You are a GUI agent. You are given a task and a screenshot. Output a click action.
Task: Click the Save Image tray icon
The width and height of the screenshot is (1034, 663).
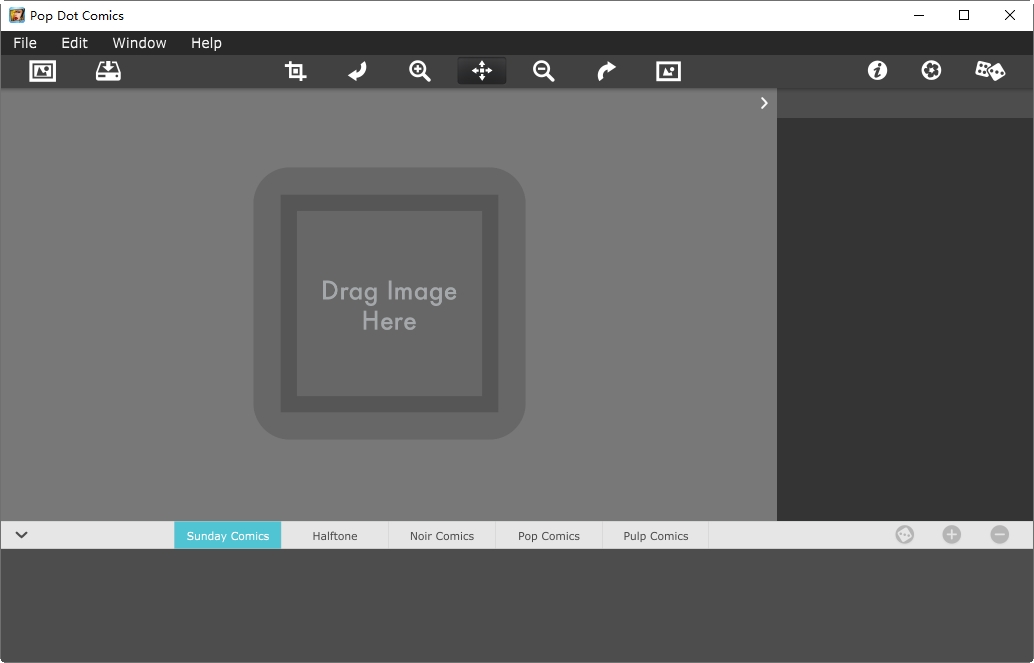coord(108,71)
